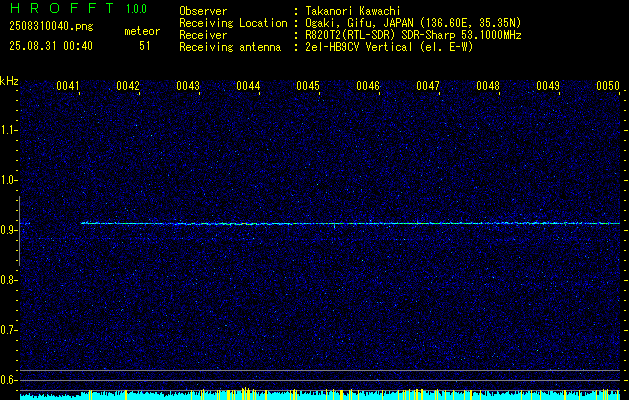Viewport: 629px width, 400px height.
Task: Click the bright horizontal carrier signal line
Action: tap(350, 223)
